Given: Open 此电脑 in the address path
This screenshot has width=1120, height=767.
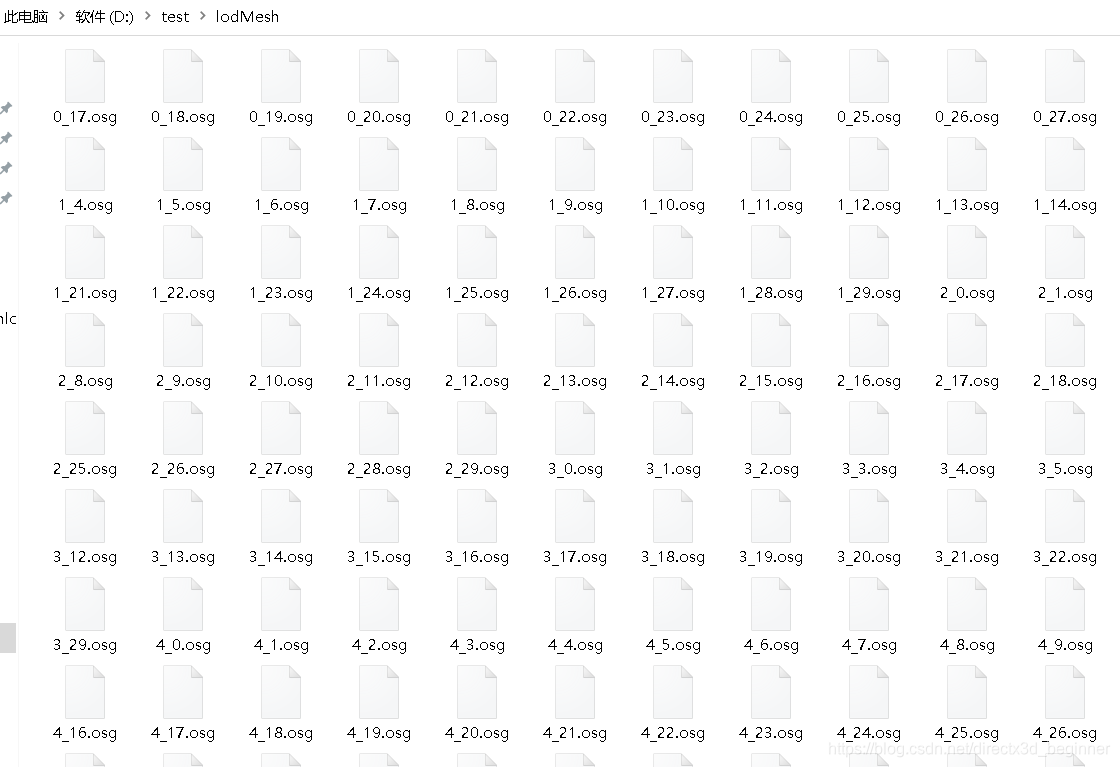Looking at the screenshot, I should [x=26, y=16].
